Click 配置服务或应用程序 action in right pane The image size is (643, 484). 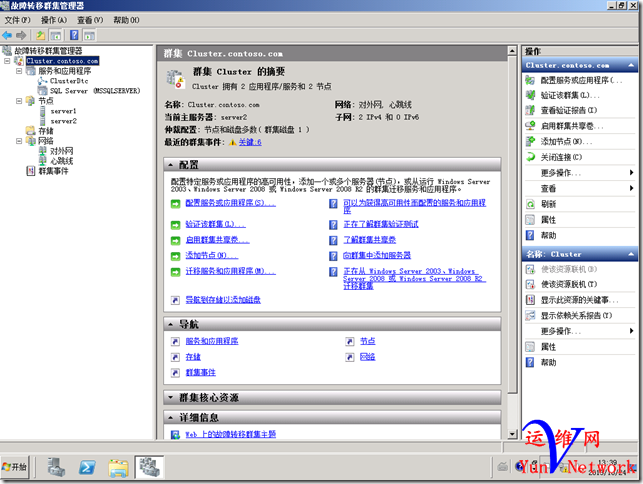[580, 80]
